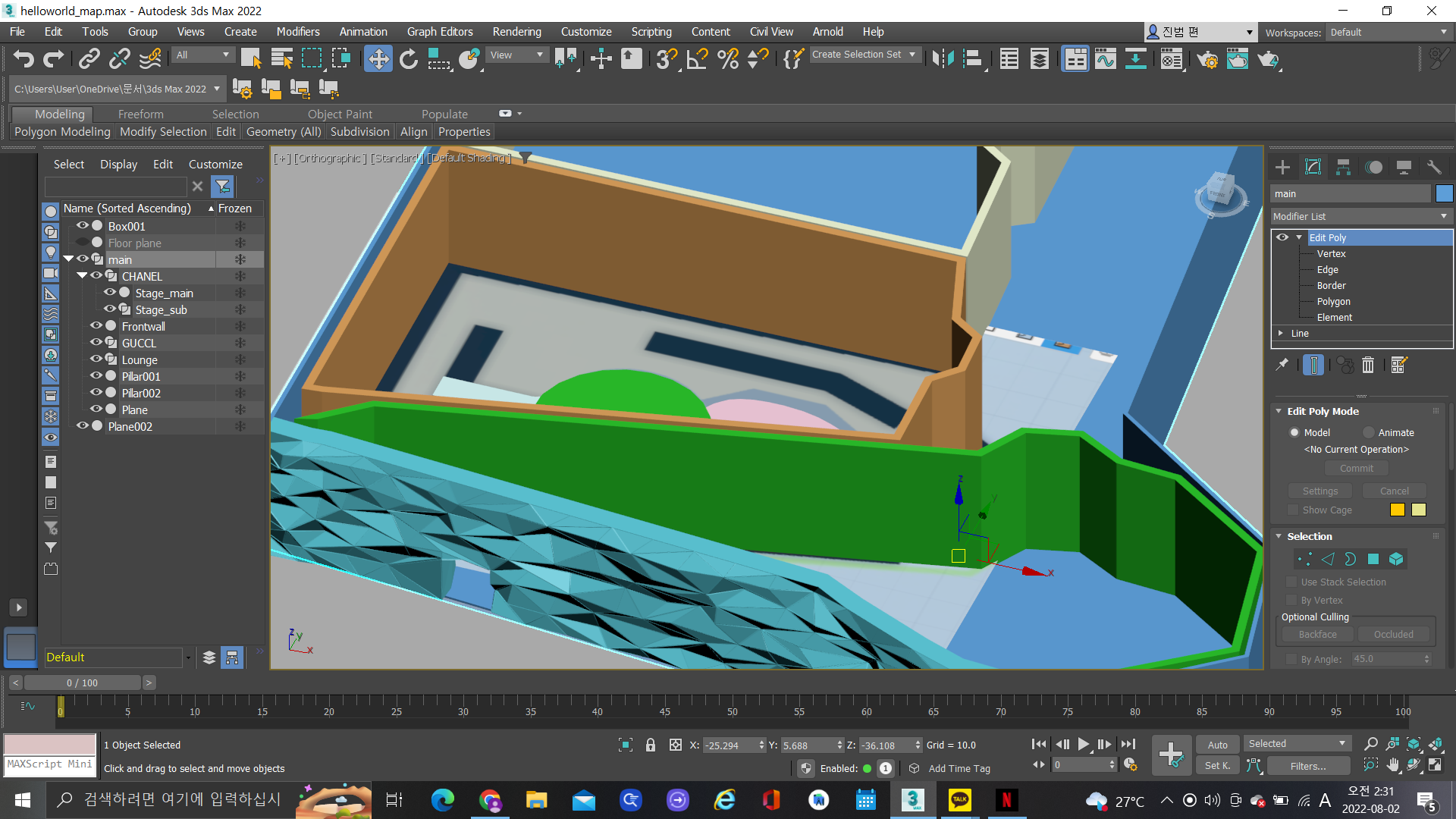Screen dimensions: 1456x819
Task: Open the Render Setup teapot icon
Action: coord(1207,59)
